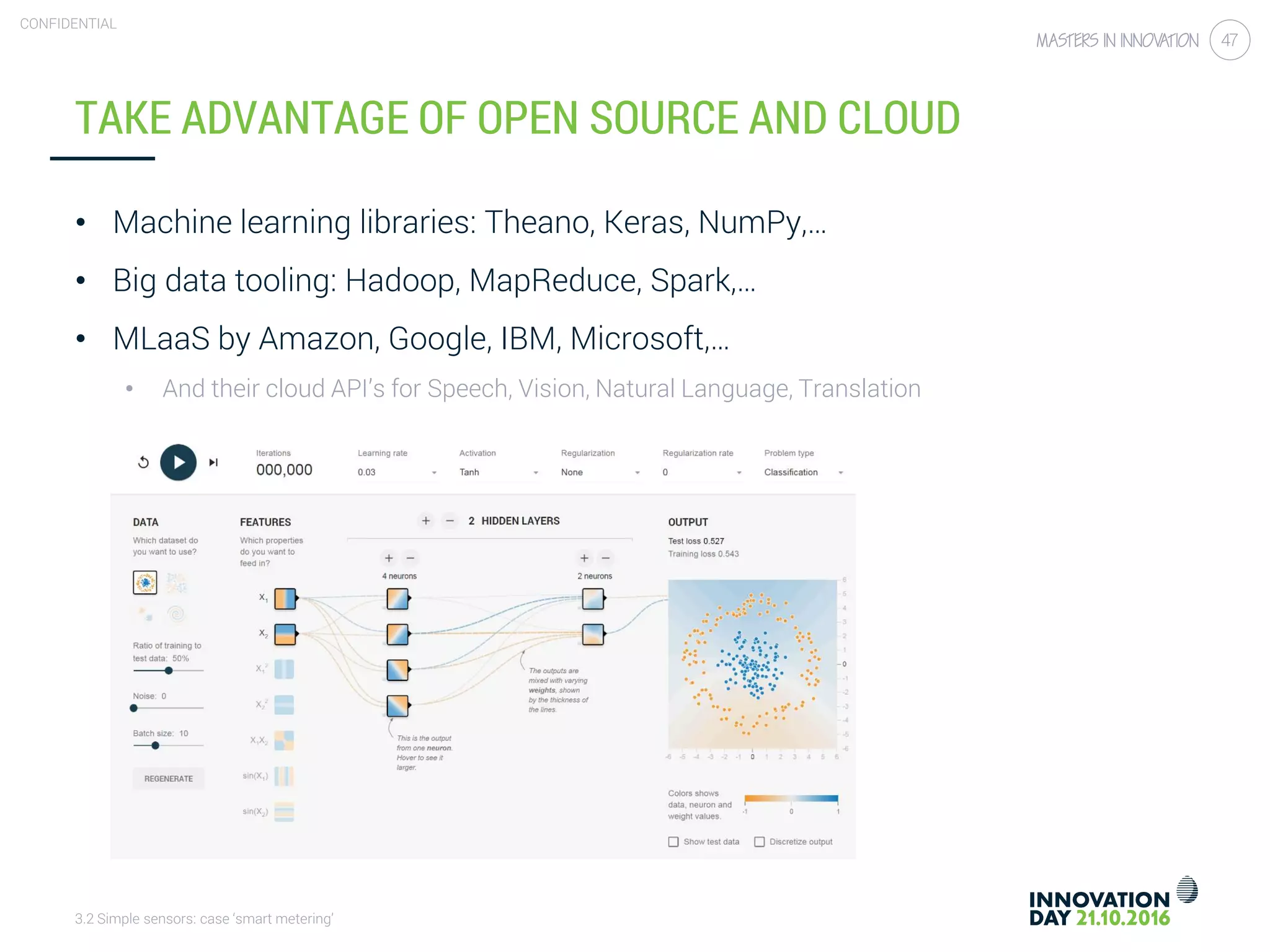Click the Innovation Day 21.10.2016 logo
Viewport: 1270px width, 952px height.
click(1113, 902)
